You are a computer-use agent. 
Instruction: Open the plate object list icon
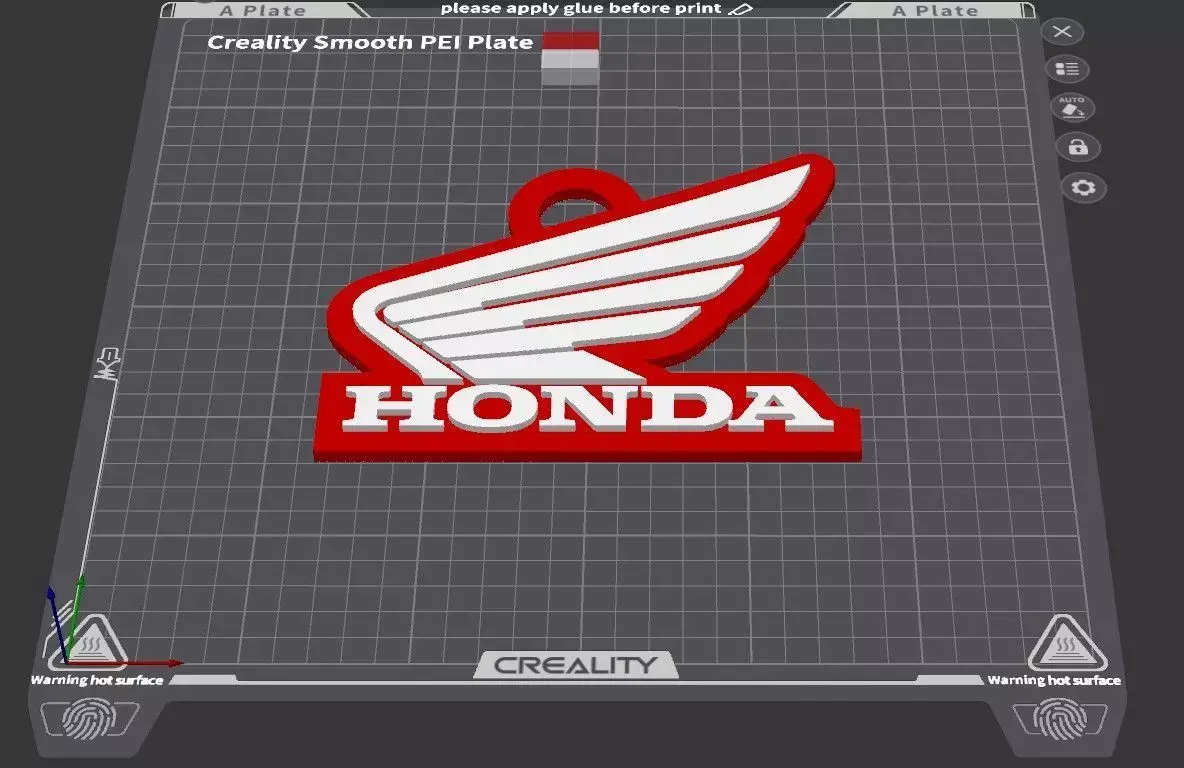pyautogui.click(x=1067, y=69)
